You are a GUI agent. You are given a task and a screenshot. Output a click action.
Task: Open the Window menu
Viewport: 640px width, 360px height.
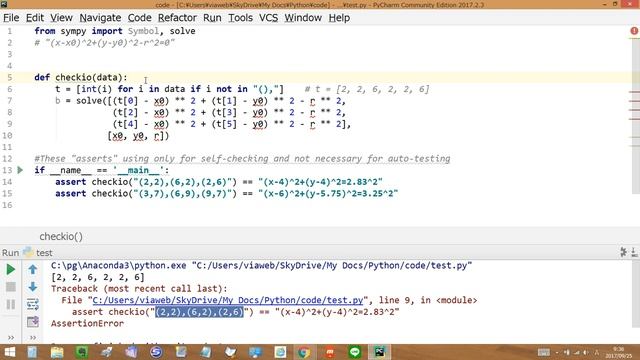click(x=303, y=18)
